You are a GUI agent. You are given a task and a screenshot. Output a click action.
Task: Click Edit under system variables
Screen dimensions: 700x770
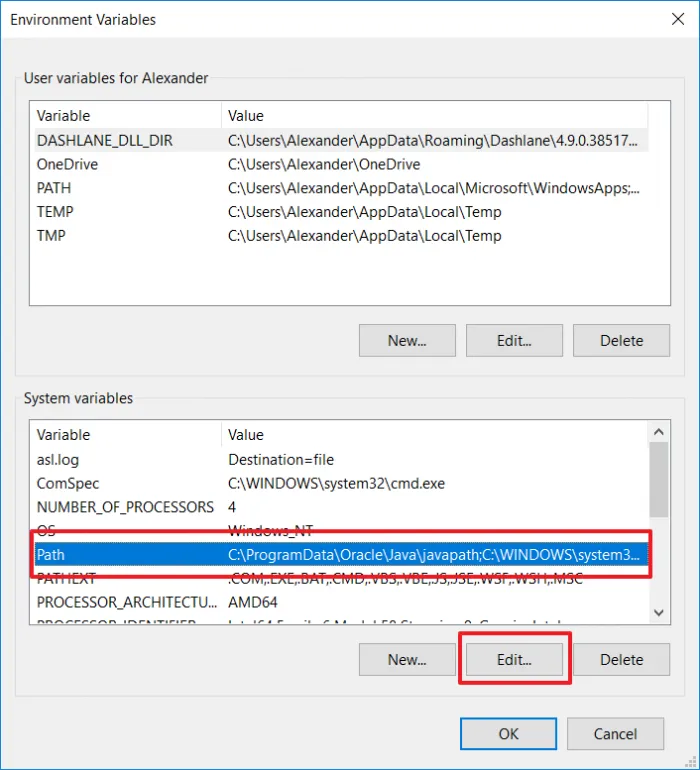click(x=514, y=660)
